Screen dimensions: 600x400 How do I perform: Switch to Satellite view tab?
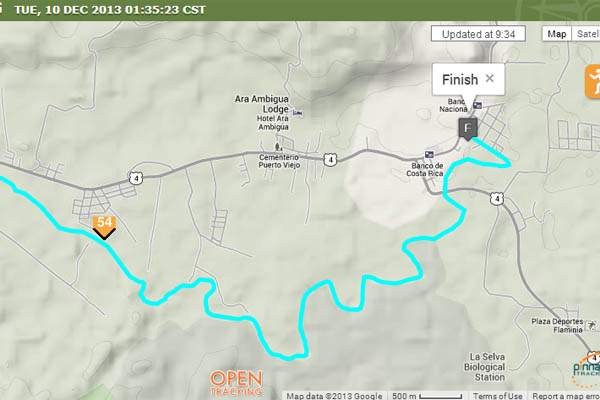coord(586,34)
